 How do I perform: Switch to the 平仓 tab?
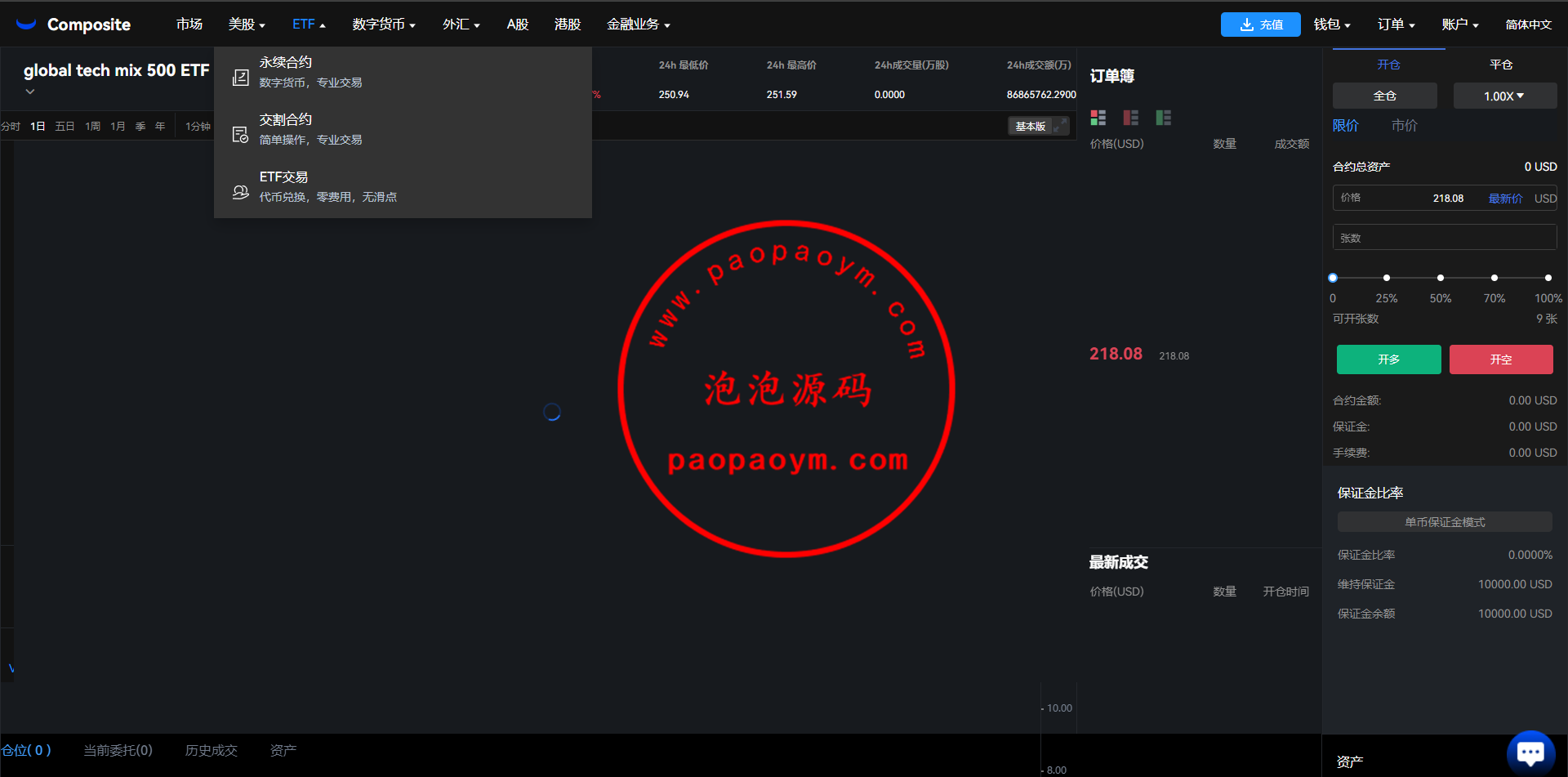(x=1501, y=65)
